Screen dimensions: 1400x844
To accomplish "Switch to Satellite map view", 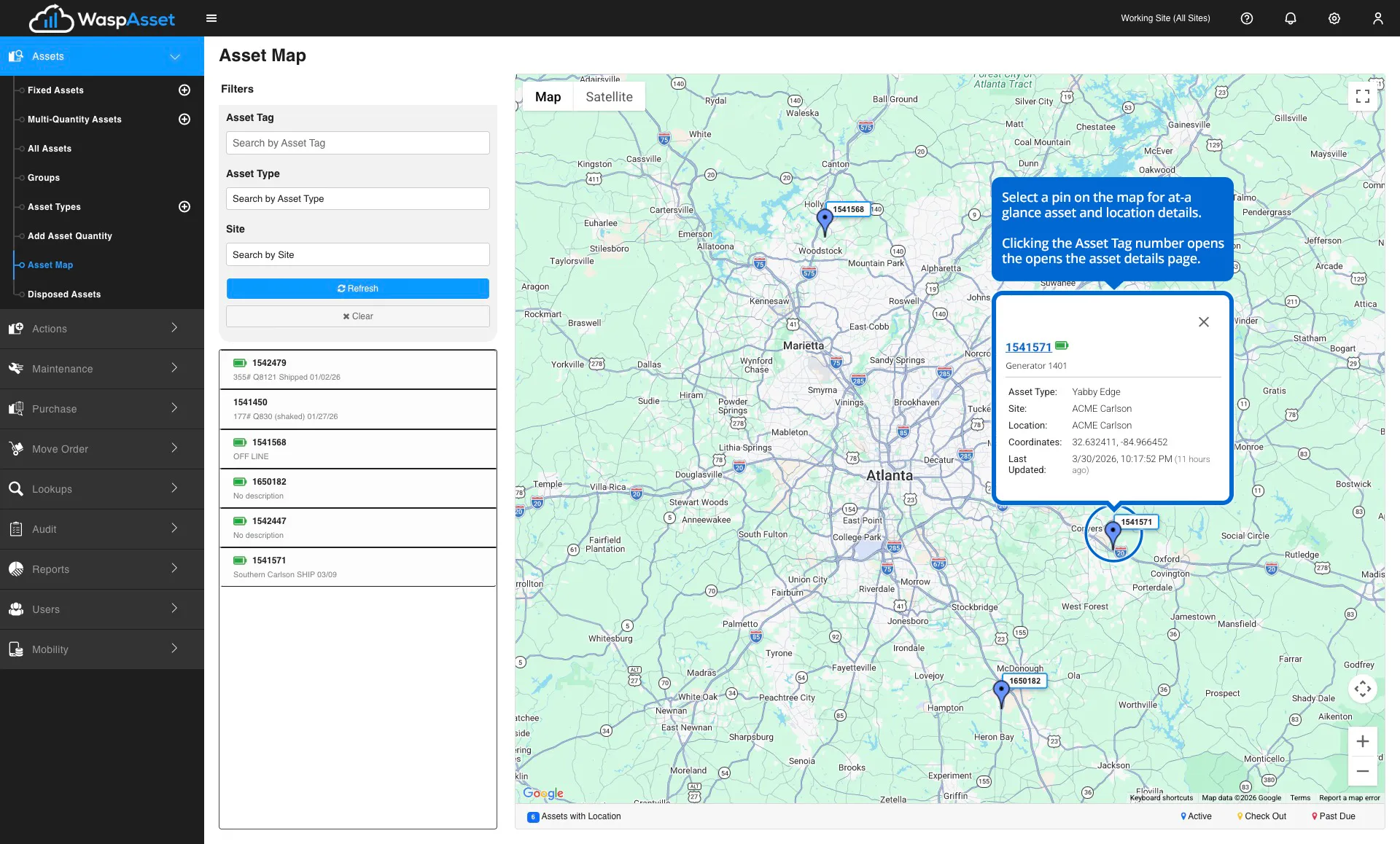I will [609, 97].
